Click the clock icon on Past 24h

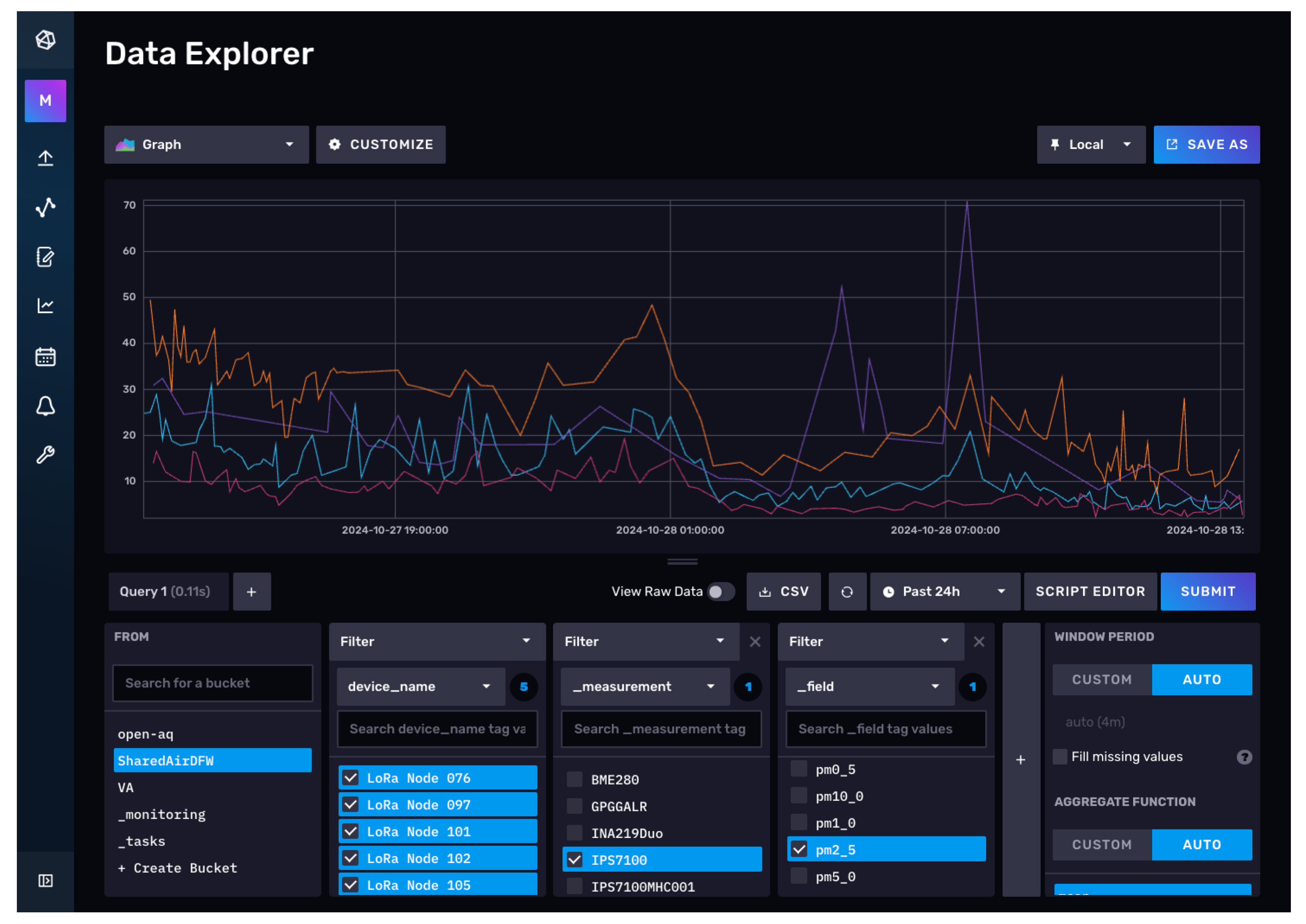pos(888,592)
